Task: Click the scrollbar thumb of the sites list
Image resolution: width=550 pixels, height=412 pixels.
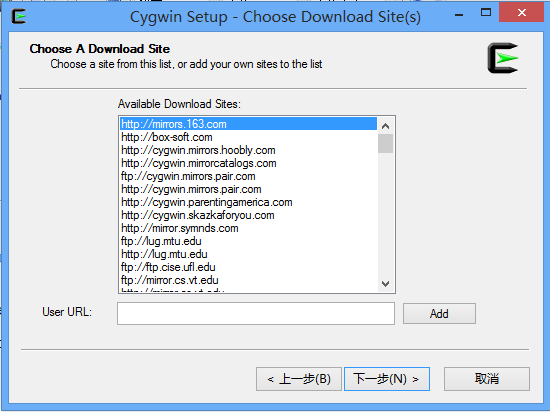Action: (x=385, y=143)
